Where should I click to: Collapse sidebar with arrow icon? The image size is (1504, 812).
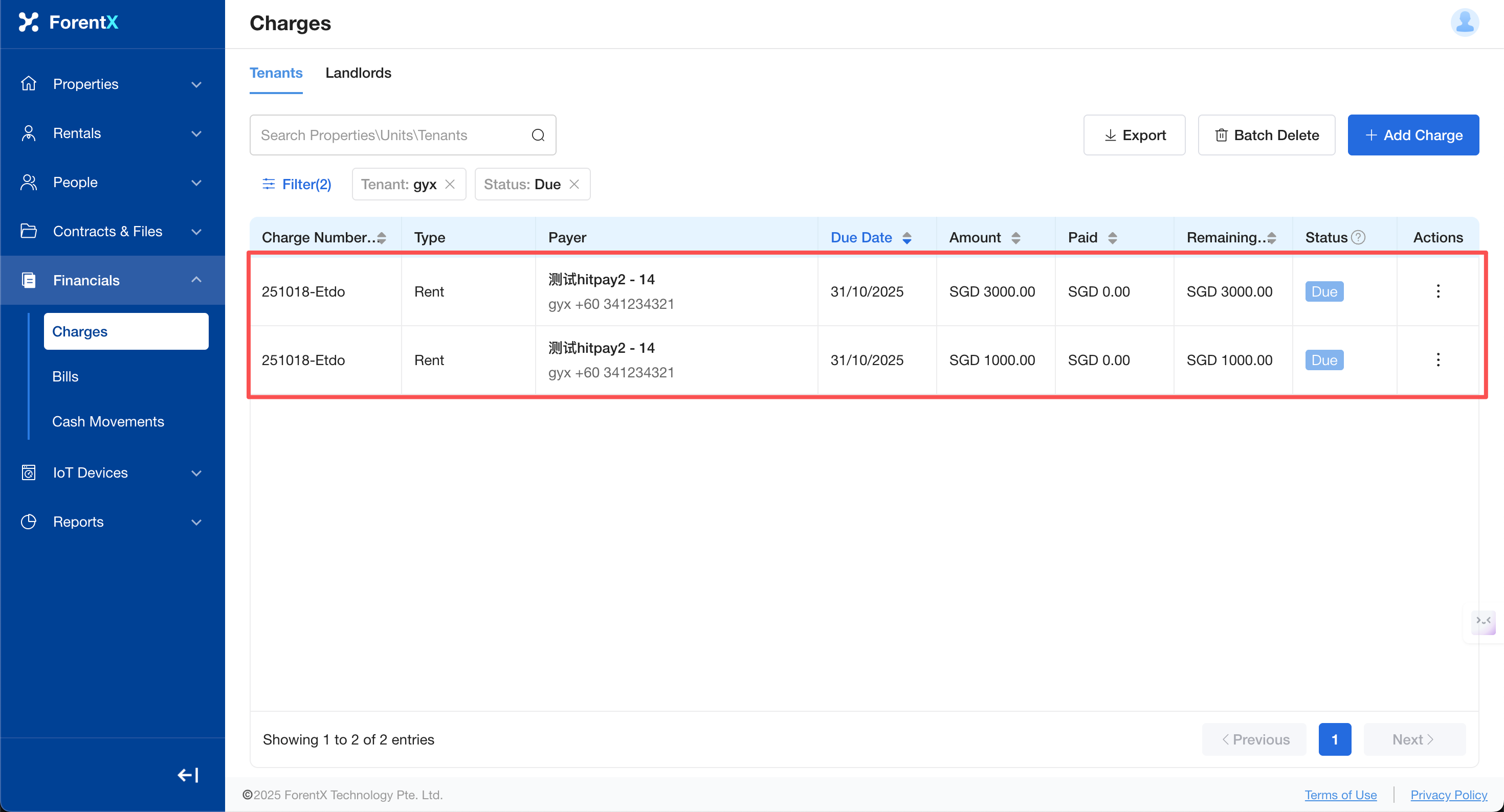(188, 775)
